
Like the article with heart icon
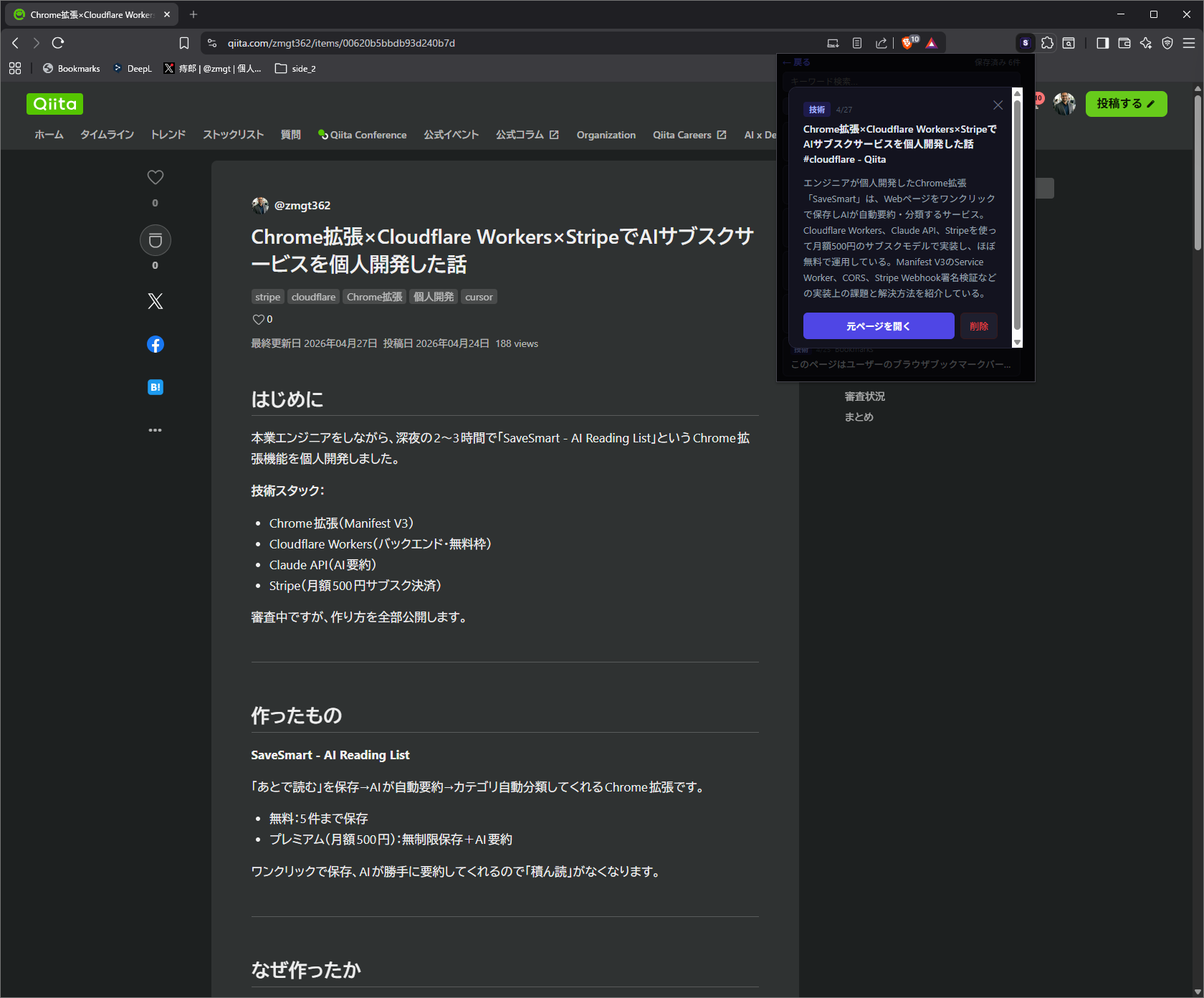coord(156,177)
